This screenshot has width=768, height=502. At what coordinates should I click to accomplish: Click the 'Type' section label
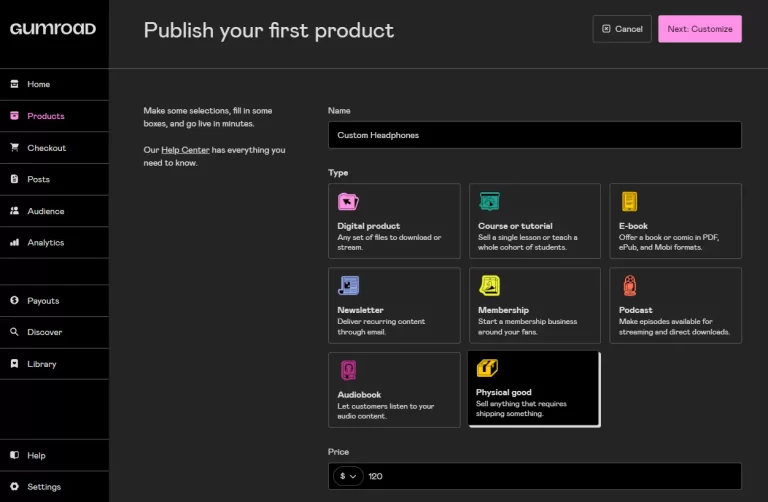[x=338, y=172]
